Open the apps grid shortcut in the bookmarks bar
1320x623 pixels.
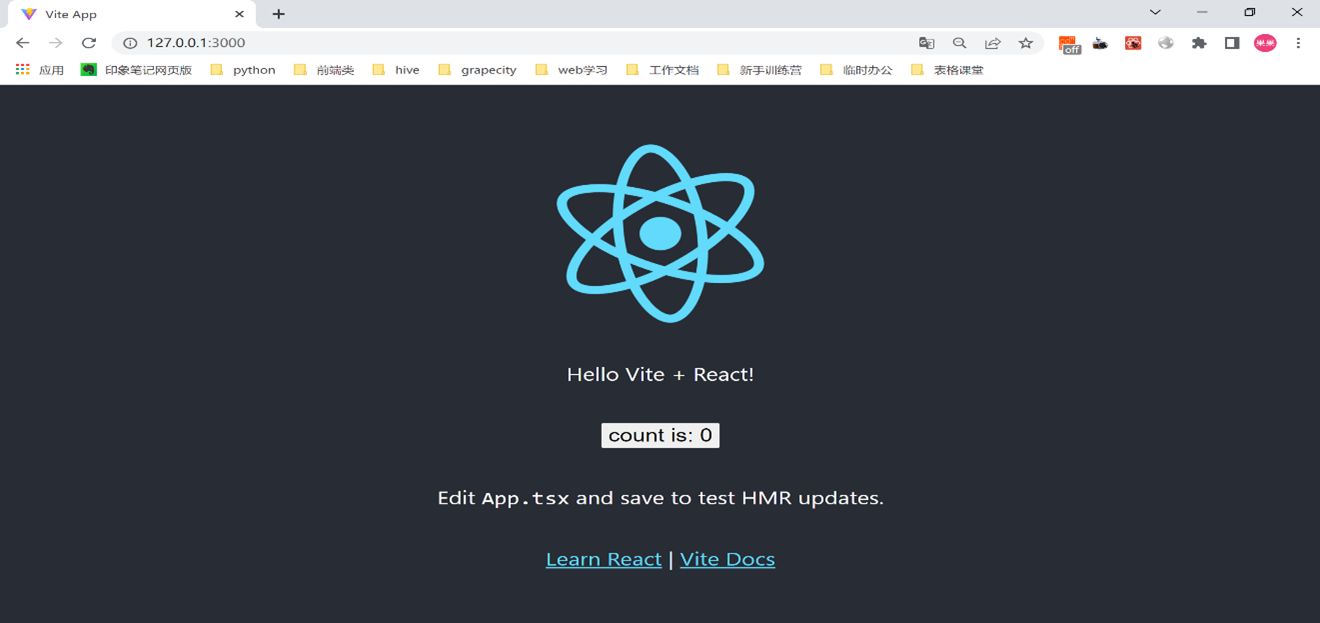[x=40, y=70]
